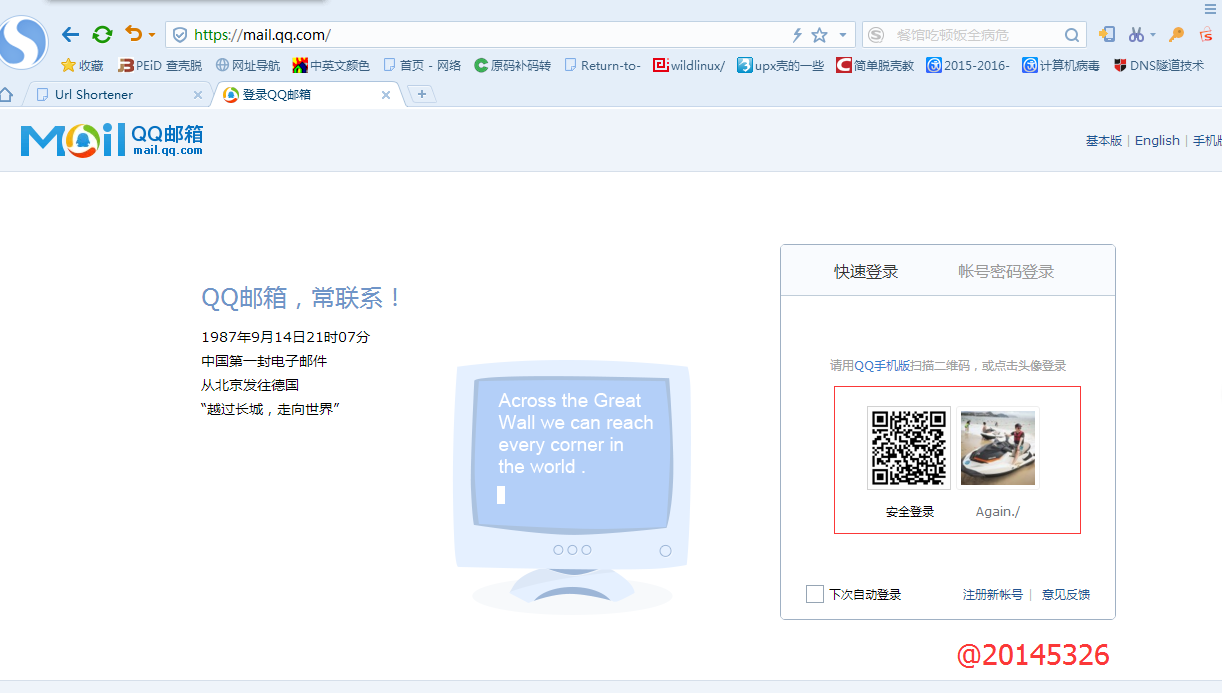Click the lightning speed-mode icon in the address bar
This screenshot has width=1222, height=693.
click(797, 35)
